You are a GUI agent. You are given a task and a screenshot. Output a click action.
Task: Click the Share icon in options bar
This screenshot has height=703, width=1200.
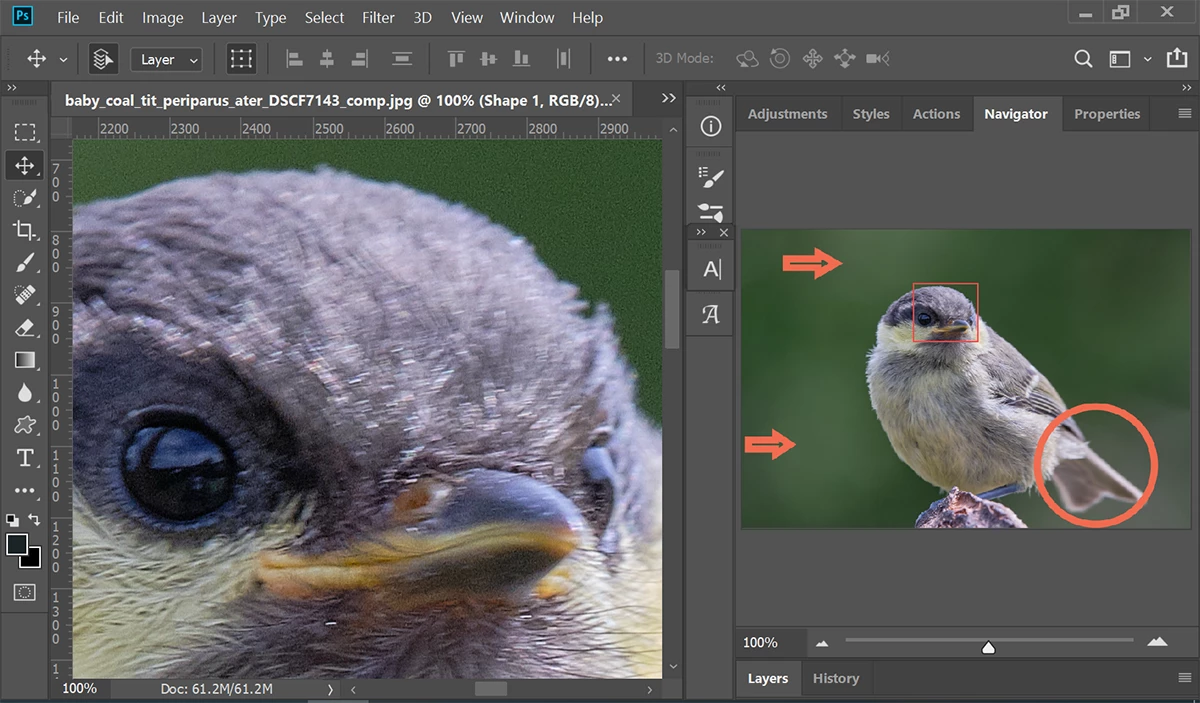pyautogui.click(x=1177, y=59)
